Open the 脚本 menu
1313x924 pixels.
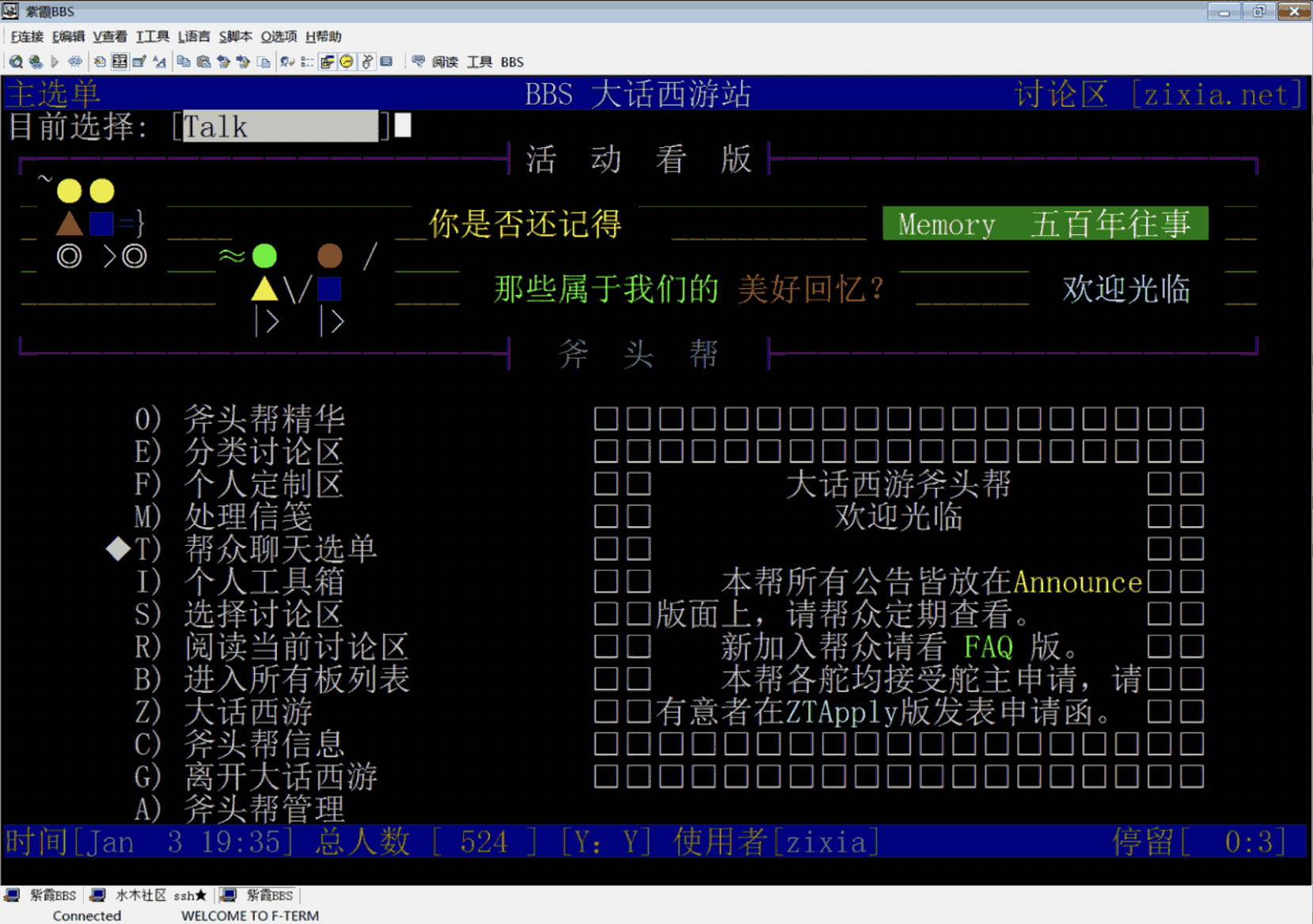coord(236,36)
